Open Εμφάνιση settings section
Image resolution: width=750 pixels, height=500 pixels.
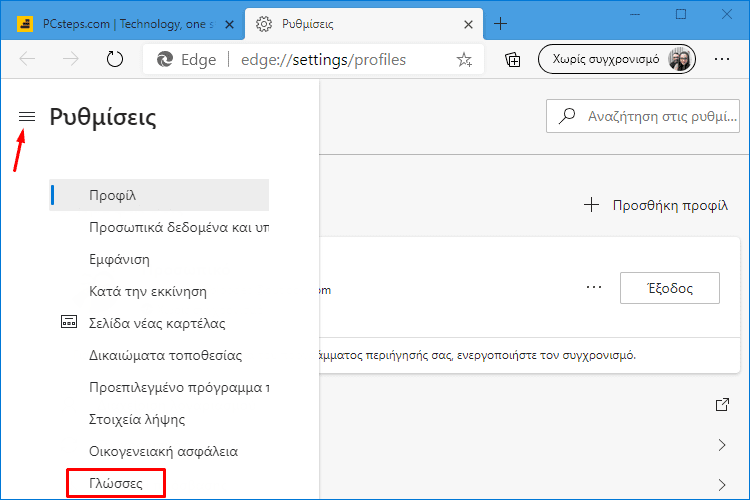point(119,259)
